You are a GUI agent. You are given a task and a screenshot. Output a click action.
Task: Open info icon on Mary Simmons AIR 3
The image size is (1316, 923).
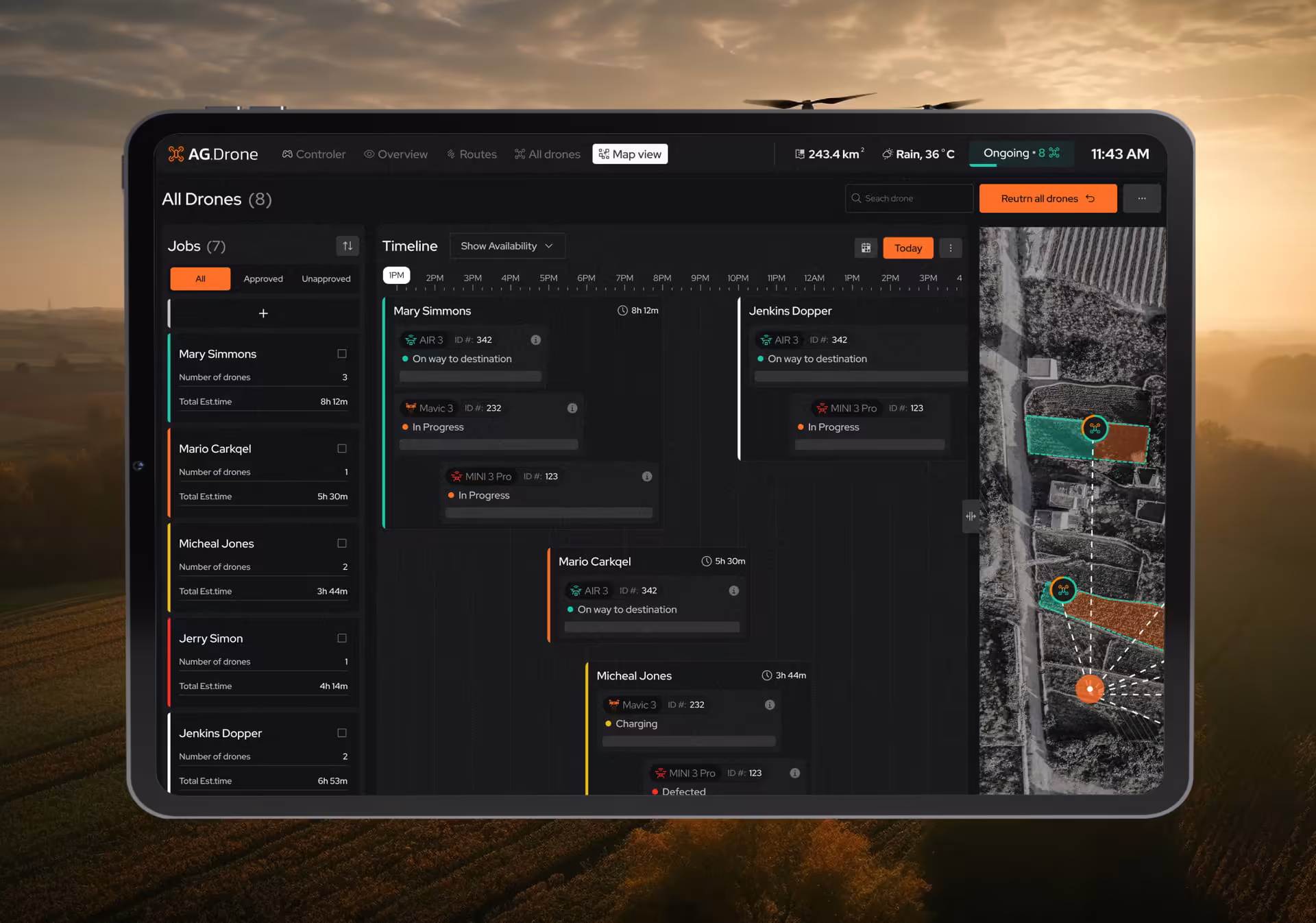point(536,339)
